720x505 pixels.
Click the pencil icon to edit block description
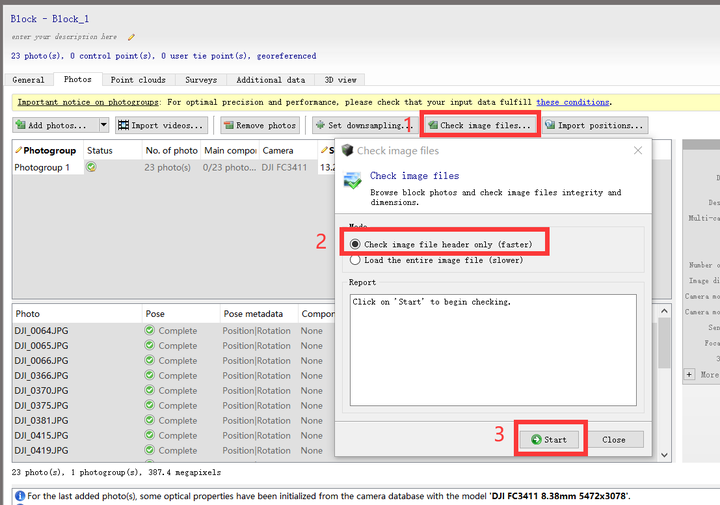[x=131, y=37]
